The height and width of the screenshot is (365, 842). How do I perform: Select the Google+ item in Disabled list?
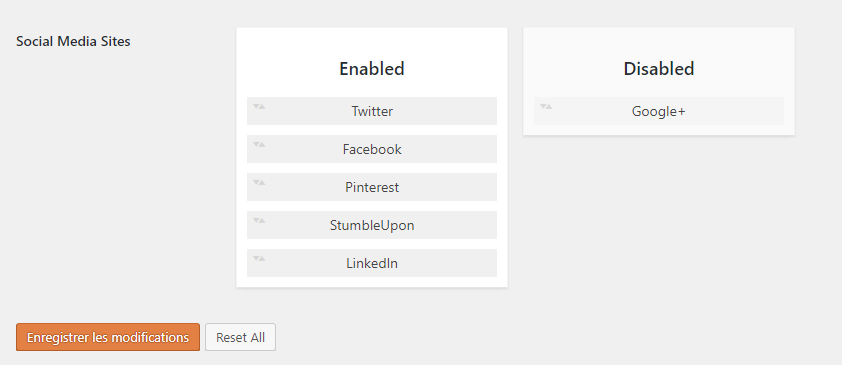point(659,111)
